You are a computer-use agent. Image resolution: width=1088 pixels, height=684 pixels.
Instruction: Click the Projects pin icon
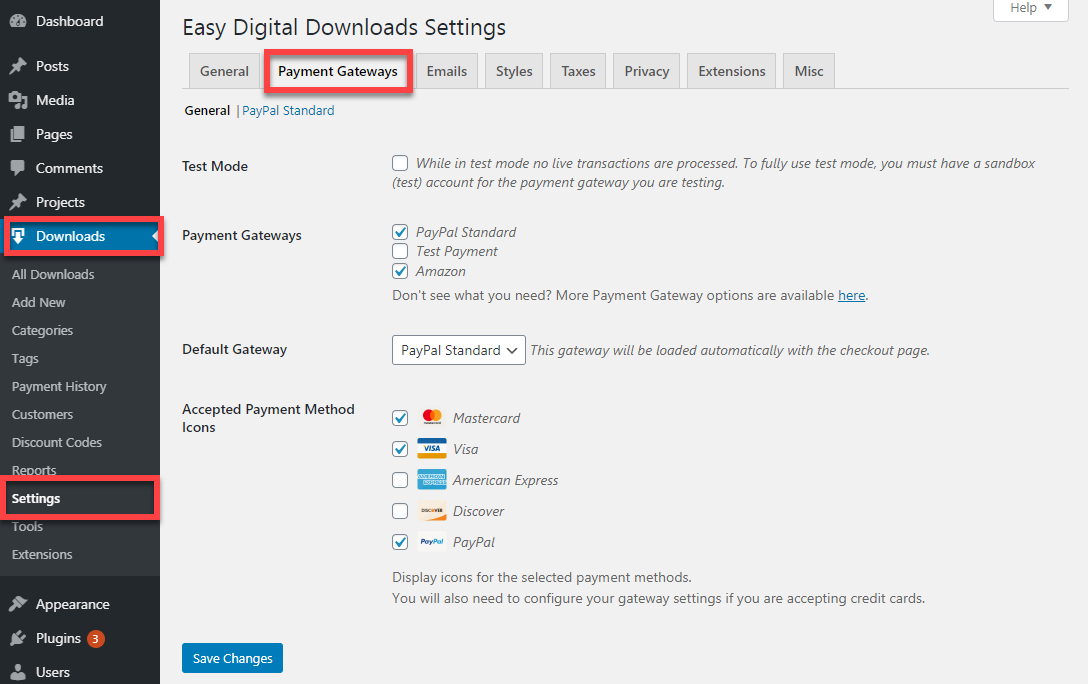click(18, 202)
